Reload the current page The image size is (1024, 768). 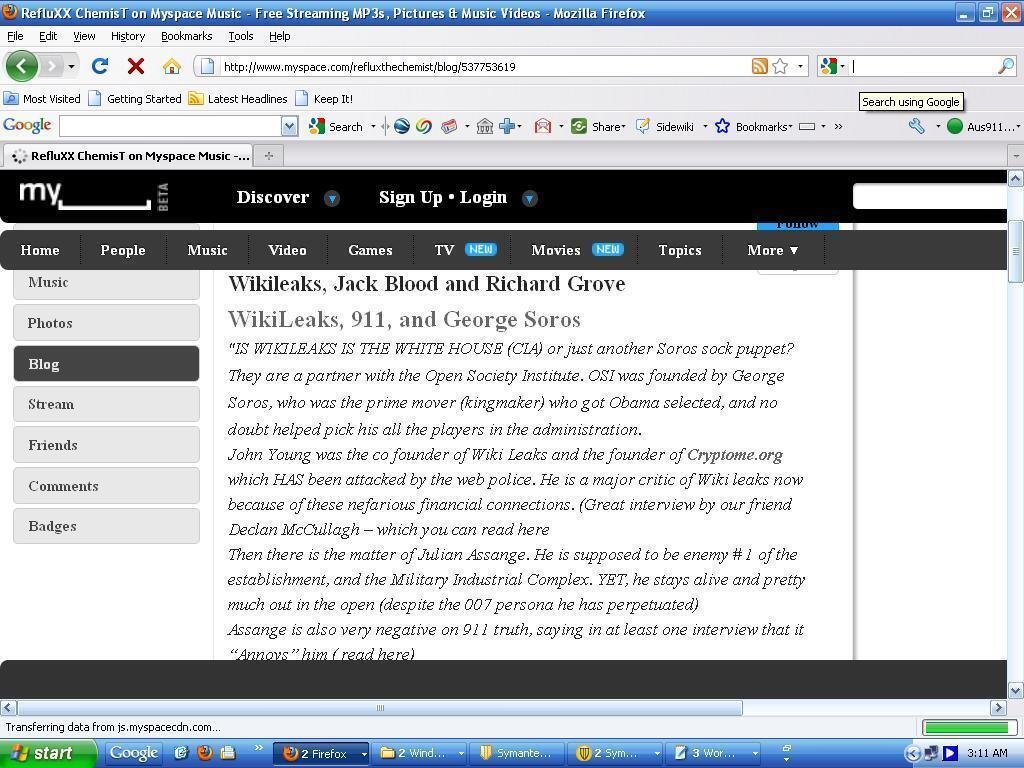[100, 66]
